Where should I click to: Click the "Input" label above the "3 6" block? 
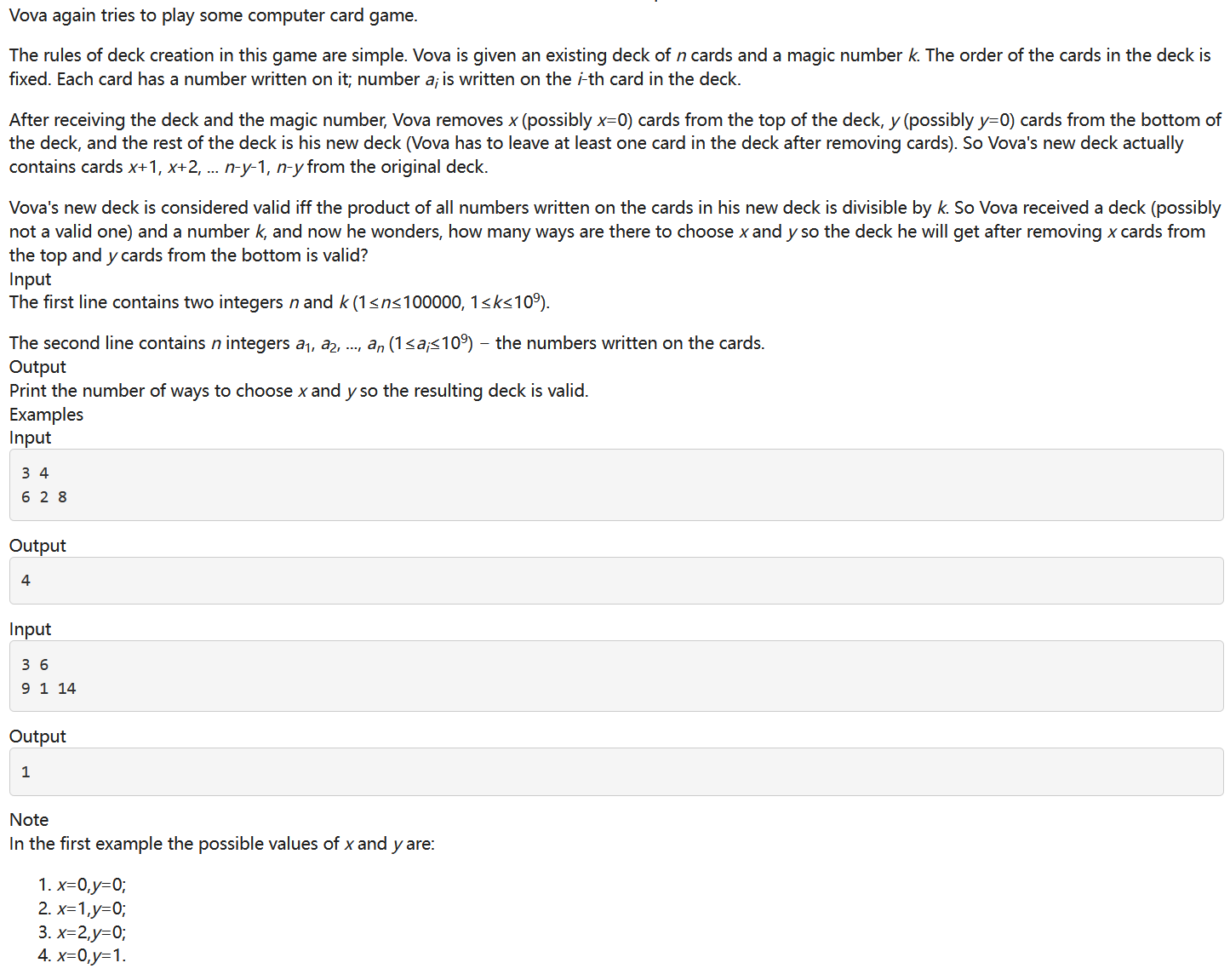(x=30, y=629)
